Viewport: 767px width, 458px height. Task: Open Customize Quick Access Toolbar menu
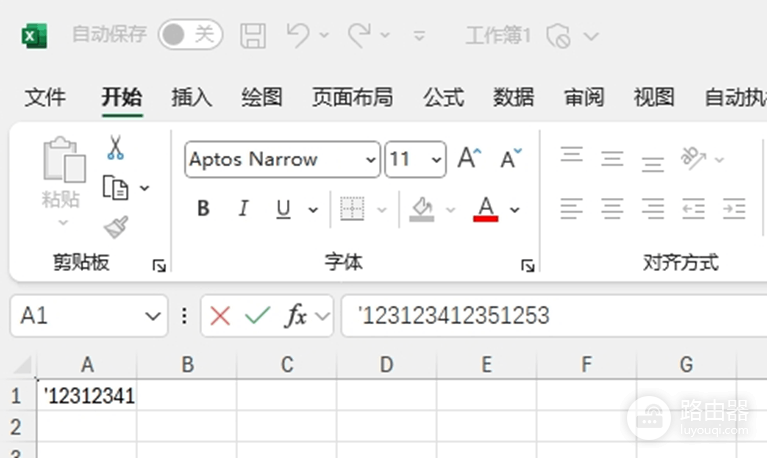tap(419, 36)
